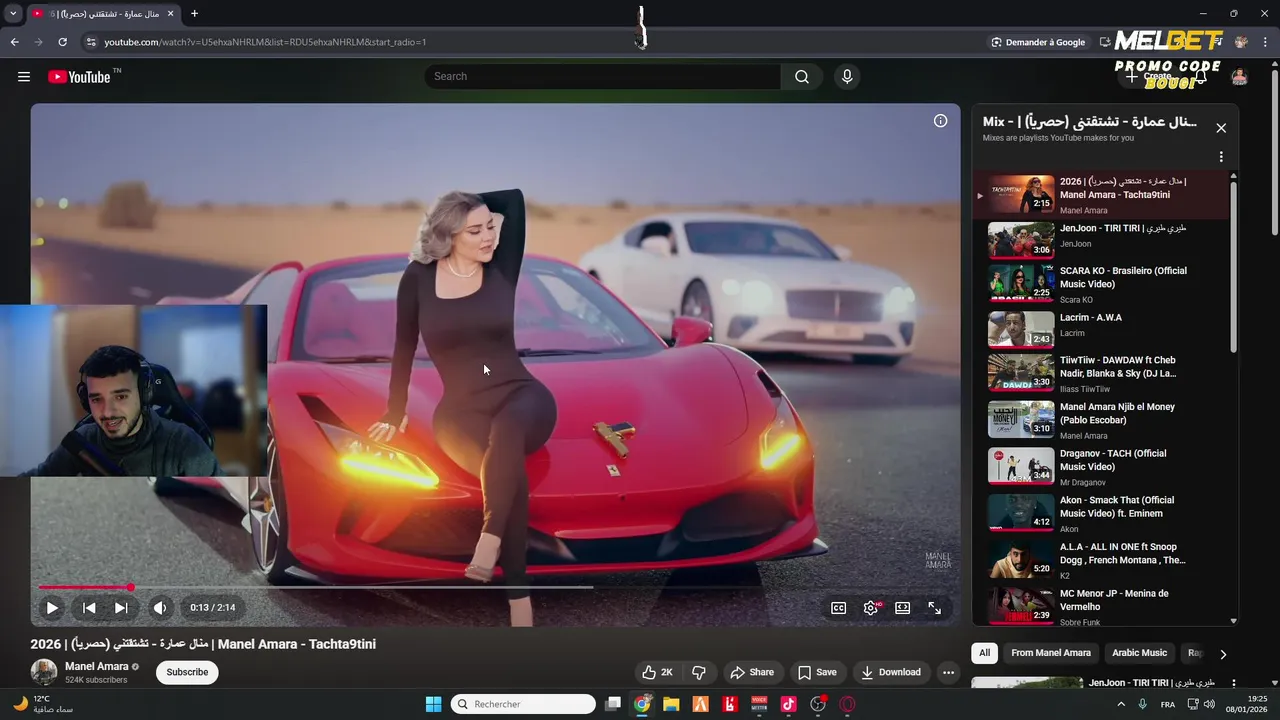Play JenJoon - TIRI TIRI from the mix
1280x720 pixels.
(1100, 239)
